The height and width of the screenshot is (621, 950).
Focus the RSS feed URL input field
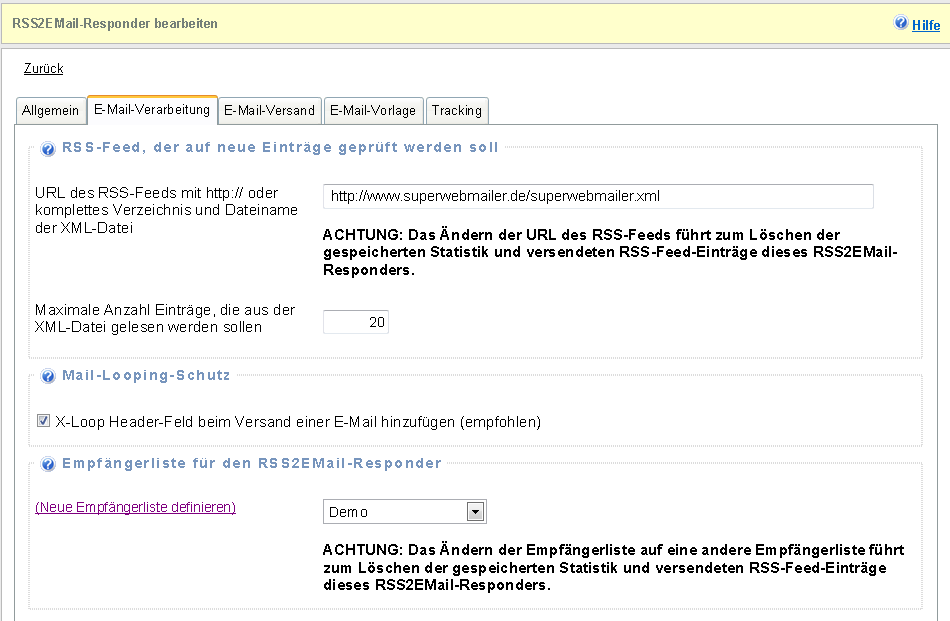(598, 196)
